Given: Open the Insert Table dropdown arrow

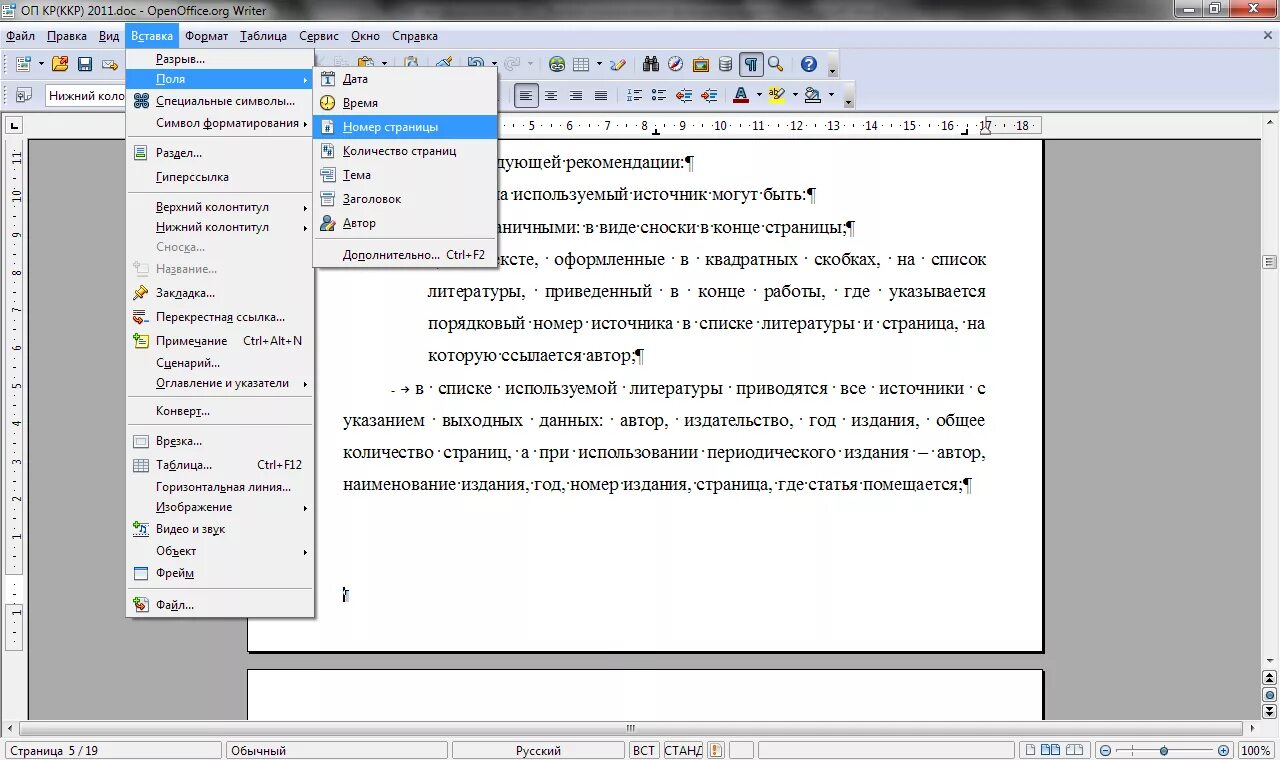Looking at the screenshot, I should (599, 64).
